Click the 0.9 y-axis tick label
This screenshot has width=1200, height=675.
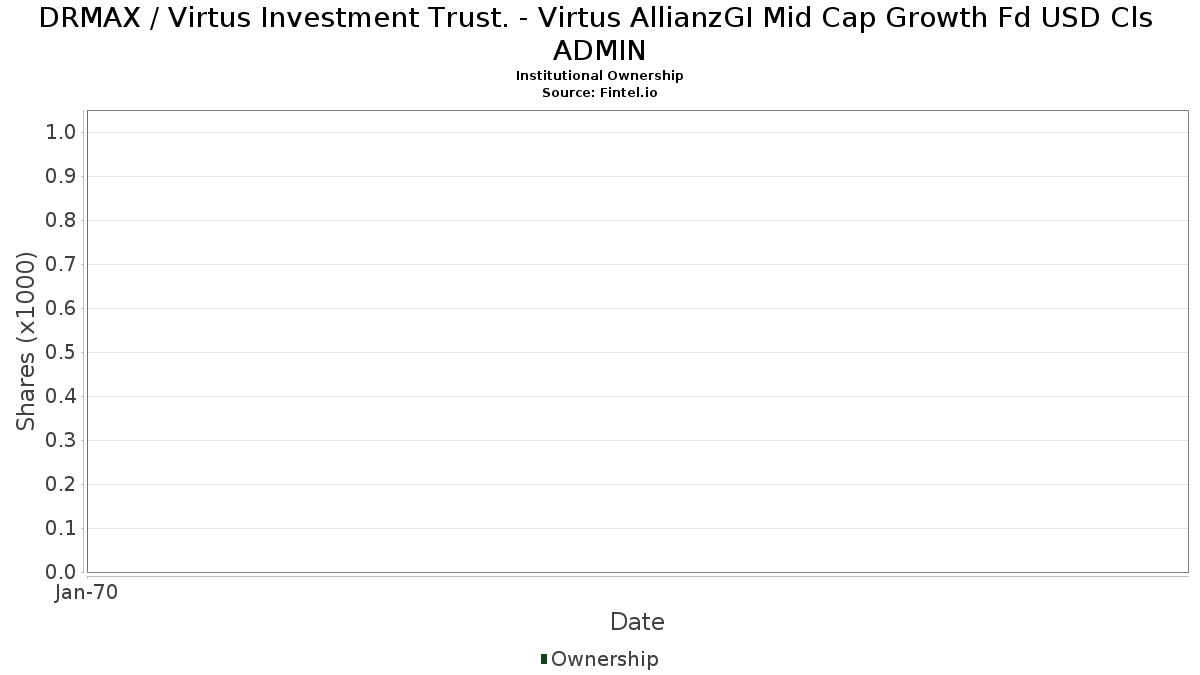pos(61,177)
